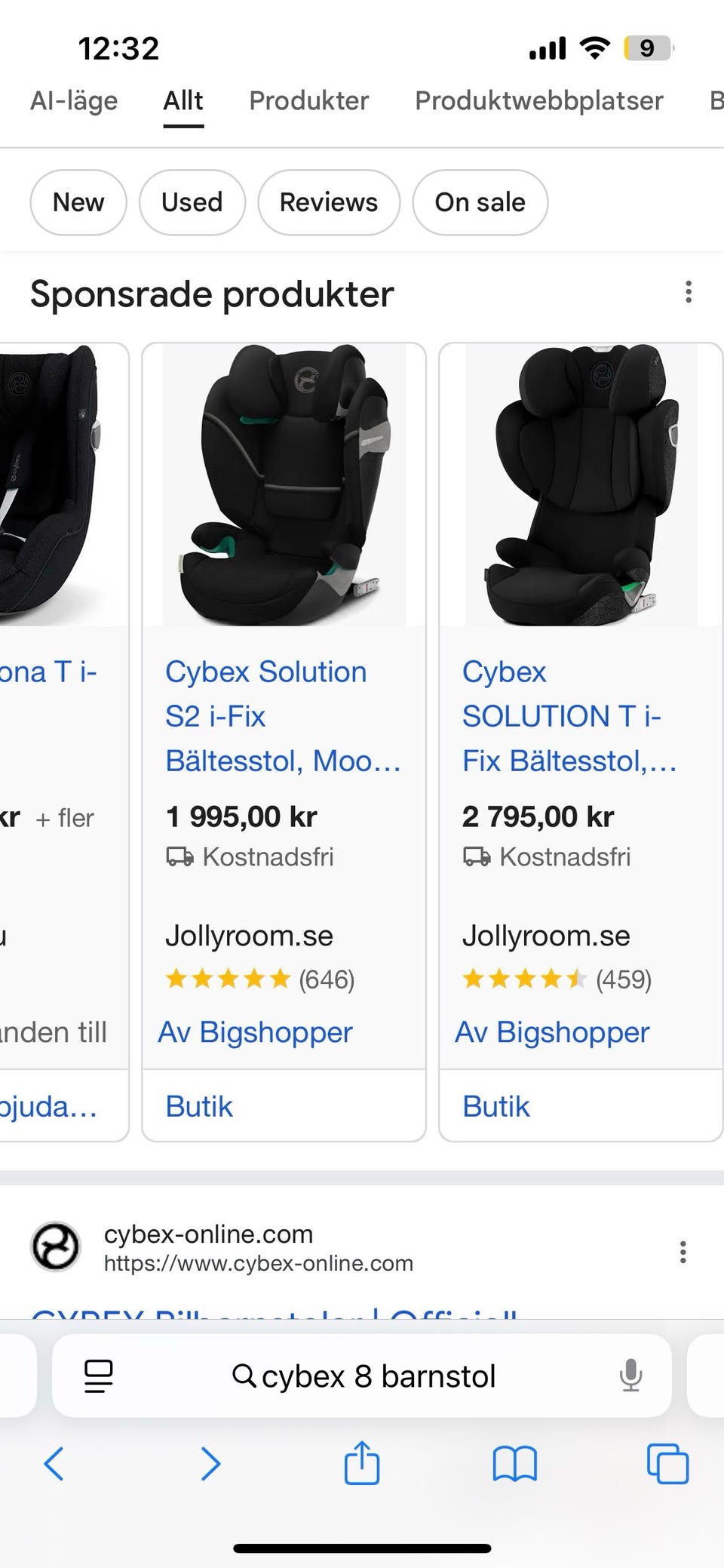Viewport: 724px width, 1568px height.
Task: Open Sponsrade produkter three-dot menu
Action: (688, 292)
